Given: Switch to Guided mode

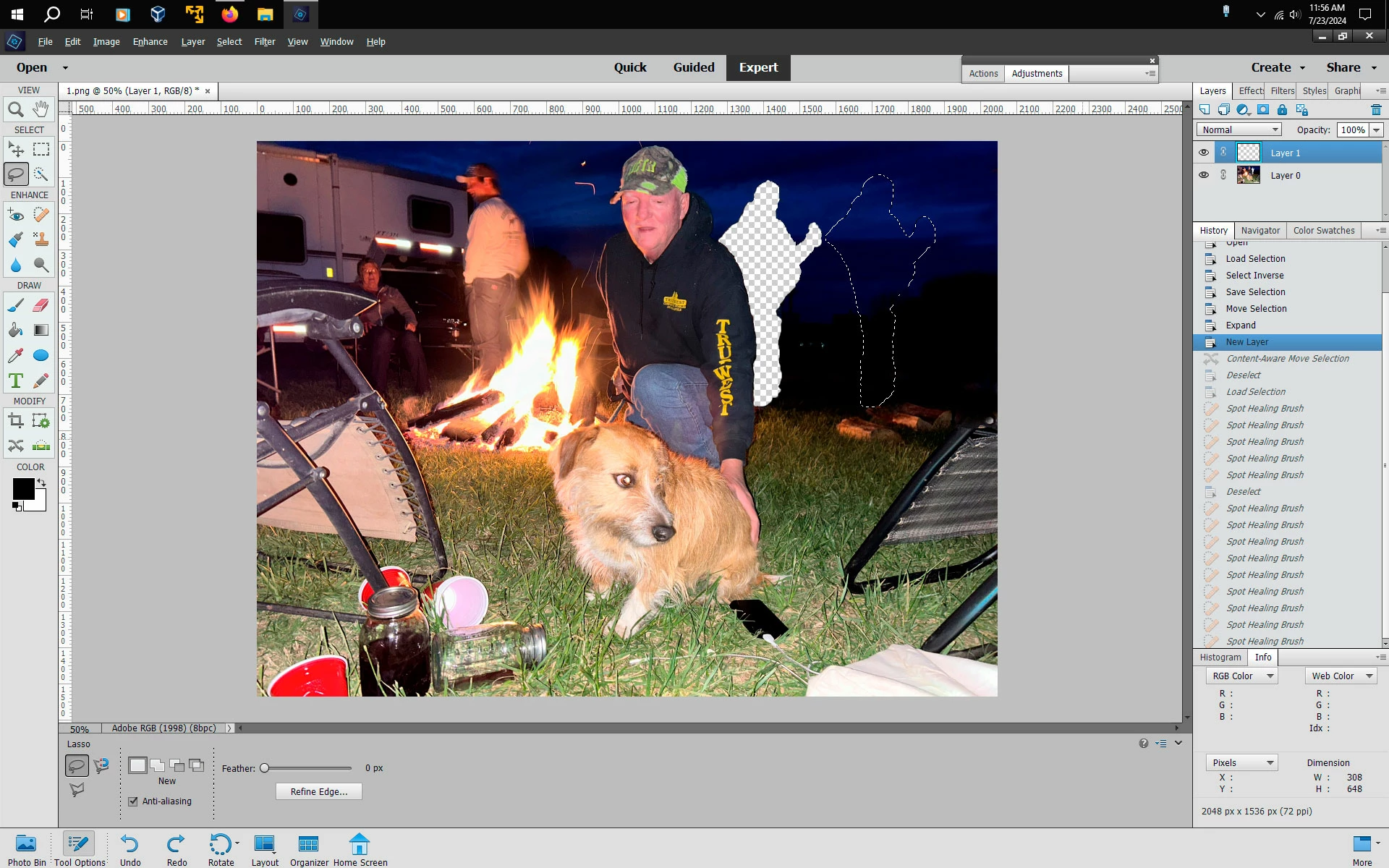Looking at the screenshot, I should tap(693, 67).
